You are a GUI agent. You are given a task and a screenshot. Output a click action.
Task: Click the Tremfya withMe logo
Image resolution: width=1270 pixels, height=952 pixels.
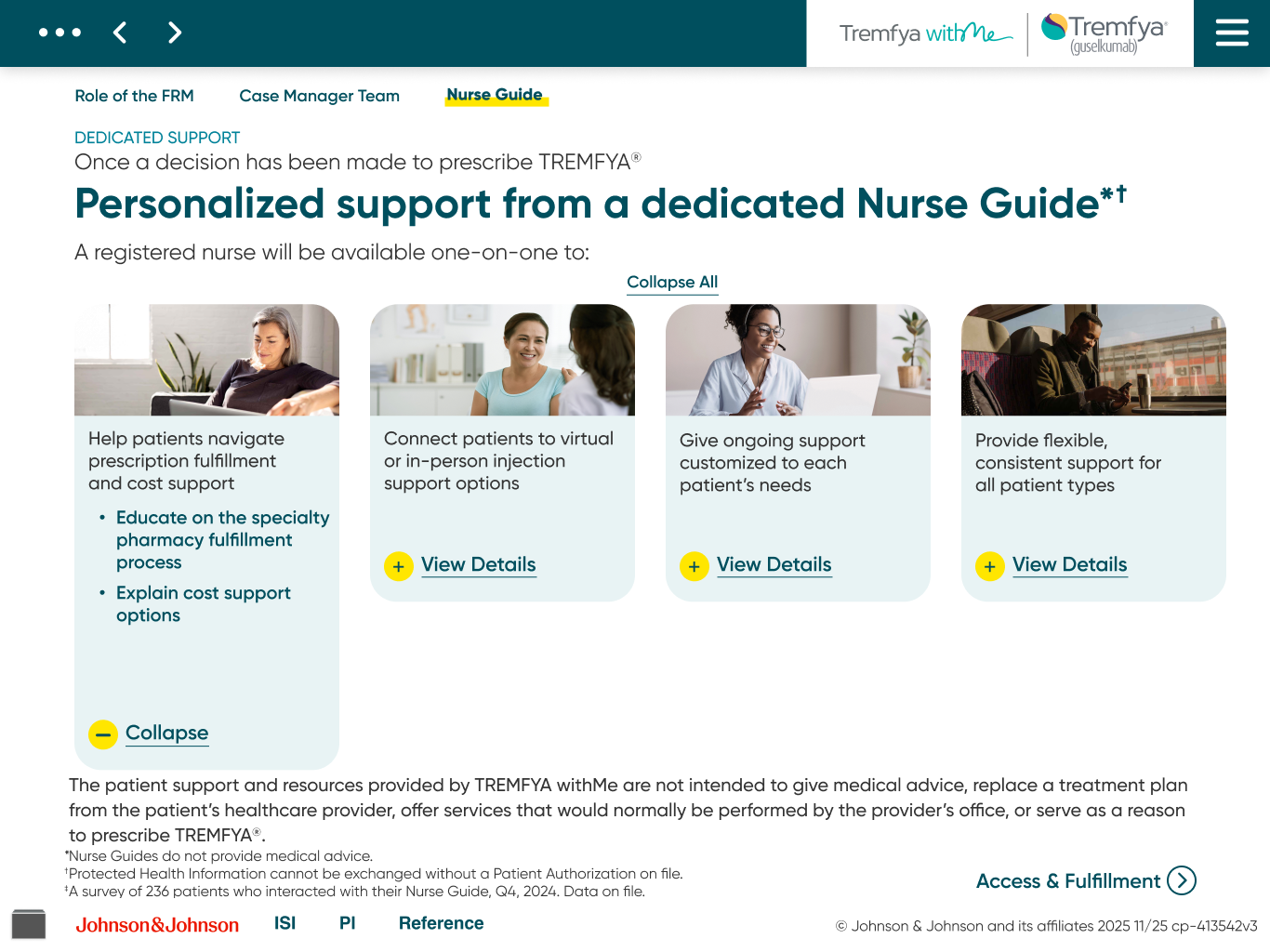(925, 33)
